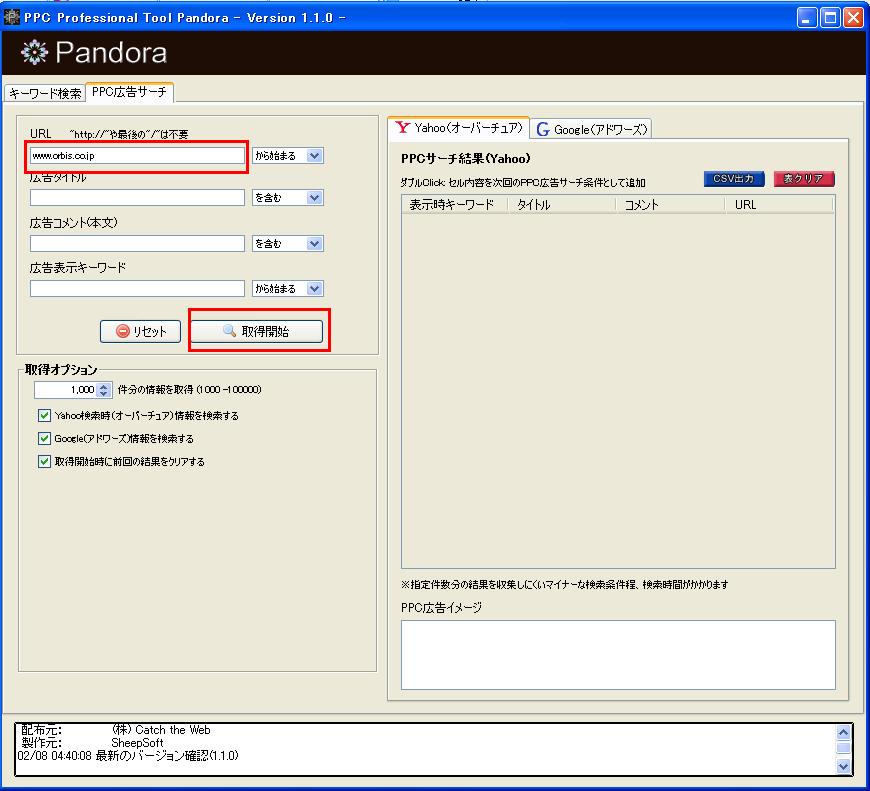Click the 1,000 count number field
Viewport: 870px width, 791px height.
[x=65, y=390]
